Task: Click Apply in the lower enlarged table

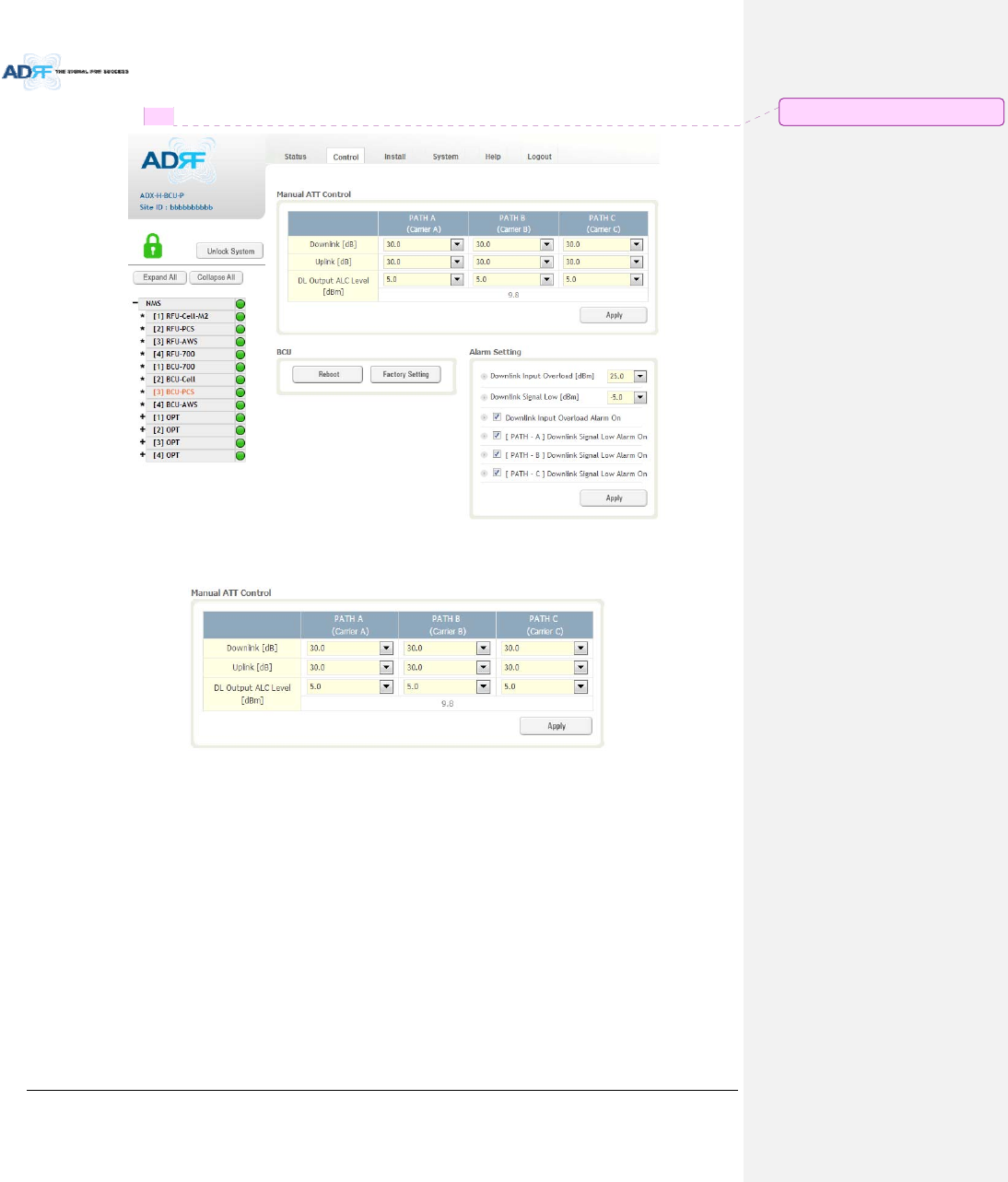Action: coord(557,726)
